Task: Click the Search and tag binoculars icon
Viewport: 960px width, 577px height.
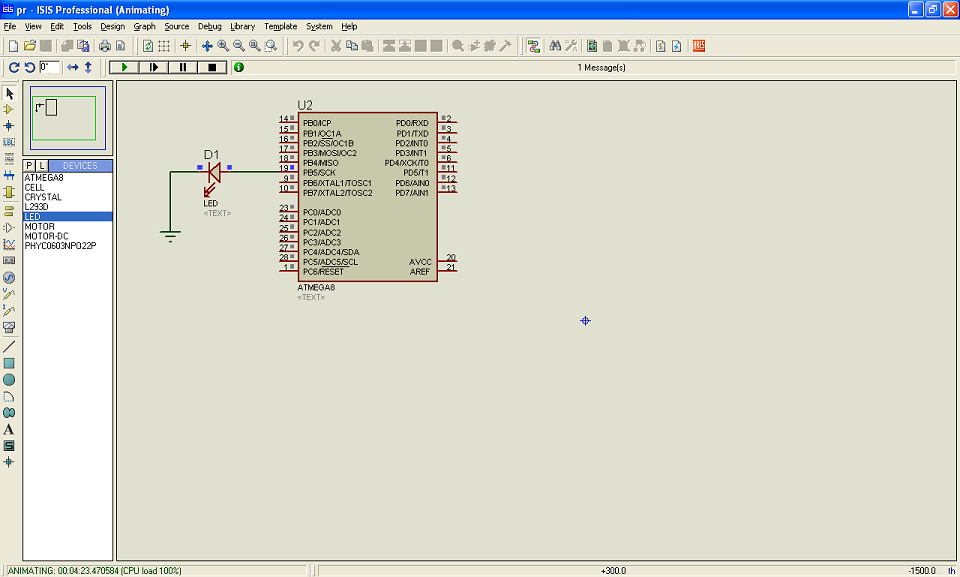Action: 555,46
